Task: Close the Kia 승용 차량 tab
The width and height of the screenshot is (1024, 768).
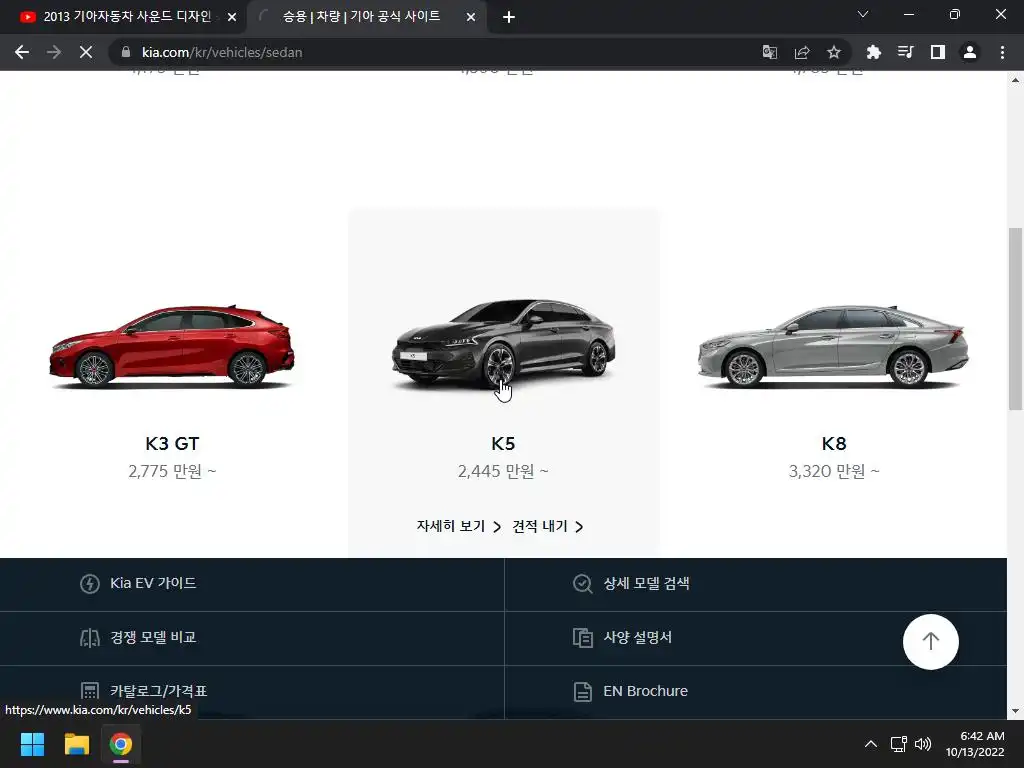Action: click(471, 18)
